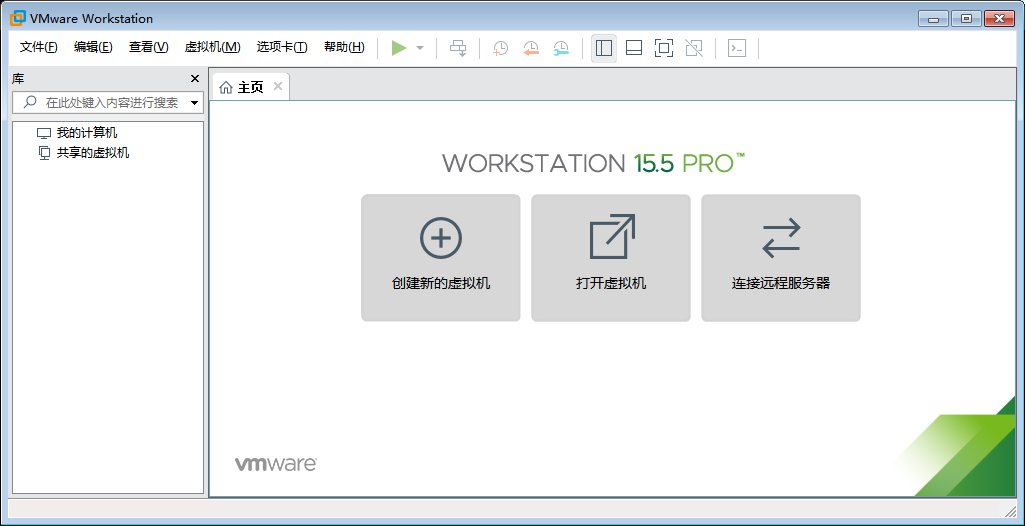Open the library search filter dropdown

point(194,103)
